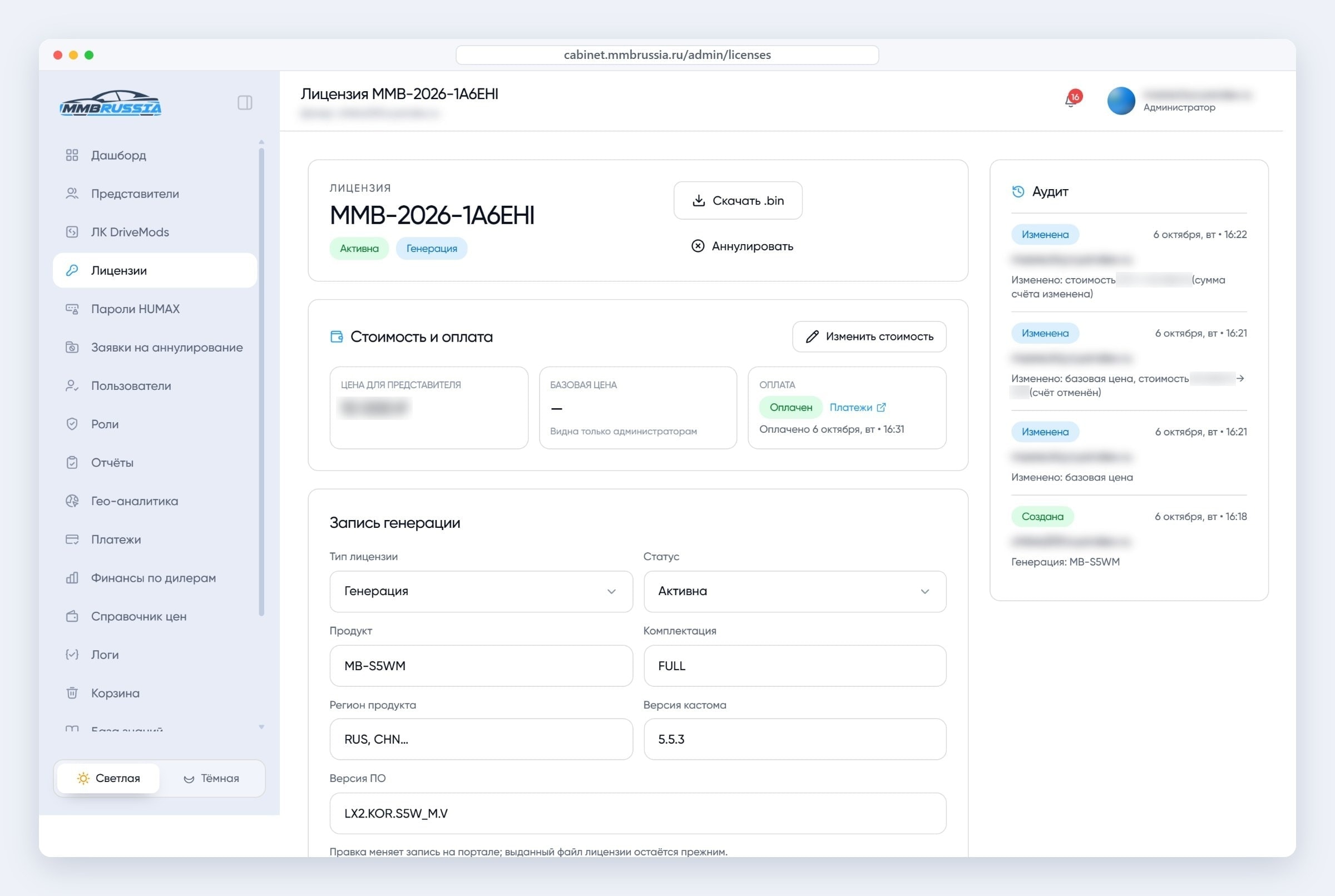
Task: Click the Комплектация field FULL
Action: (794, 666)
